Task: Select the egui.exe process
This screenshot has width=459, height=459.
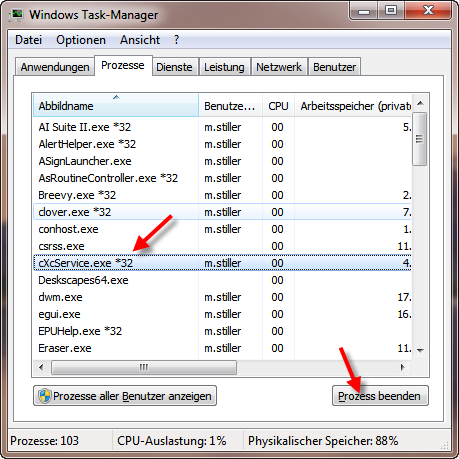Action: pos(222,314)
